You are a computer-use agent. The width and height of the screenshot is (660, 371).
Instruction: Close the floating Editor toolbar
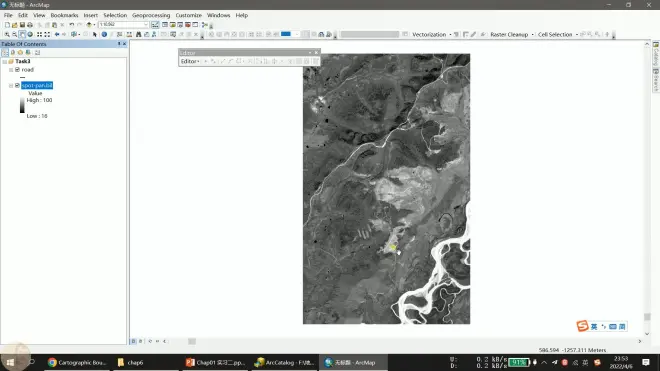[x=317, y=53]
